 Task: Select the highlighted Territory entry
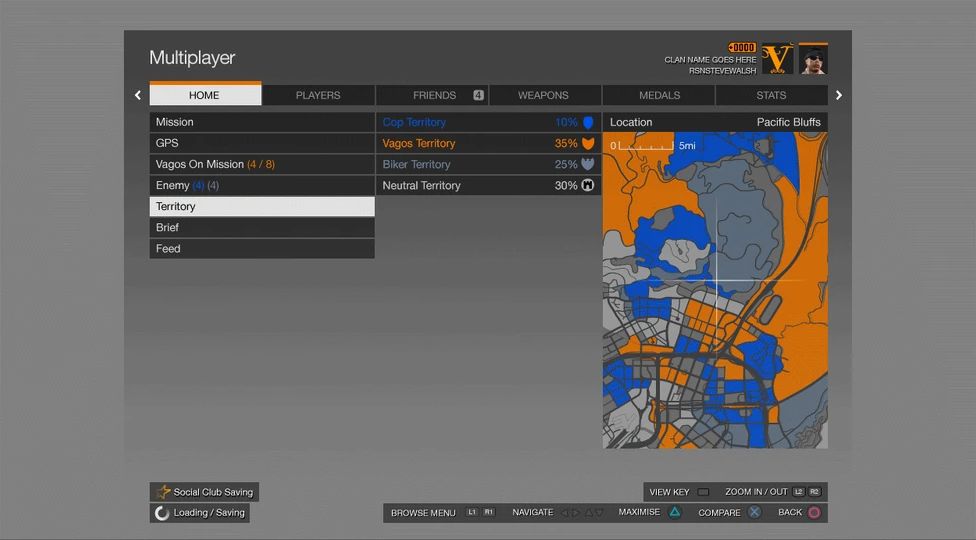[x=262, y=207]
